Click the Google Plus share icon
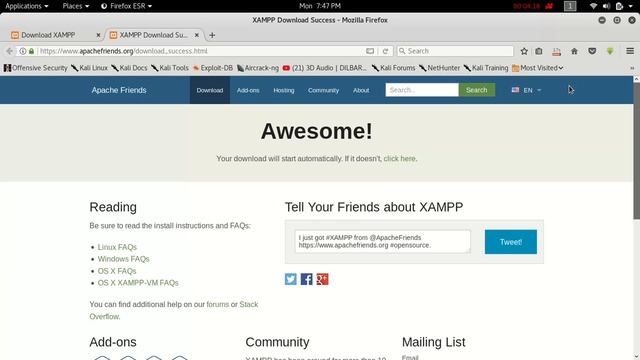 click(322, 279)
